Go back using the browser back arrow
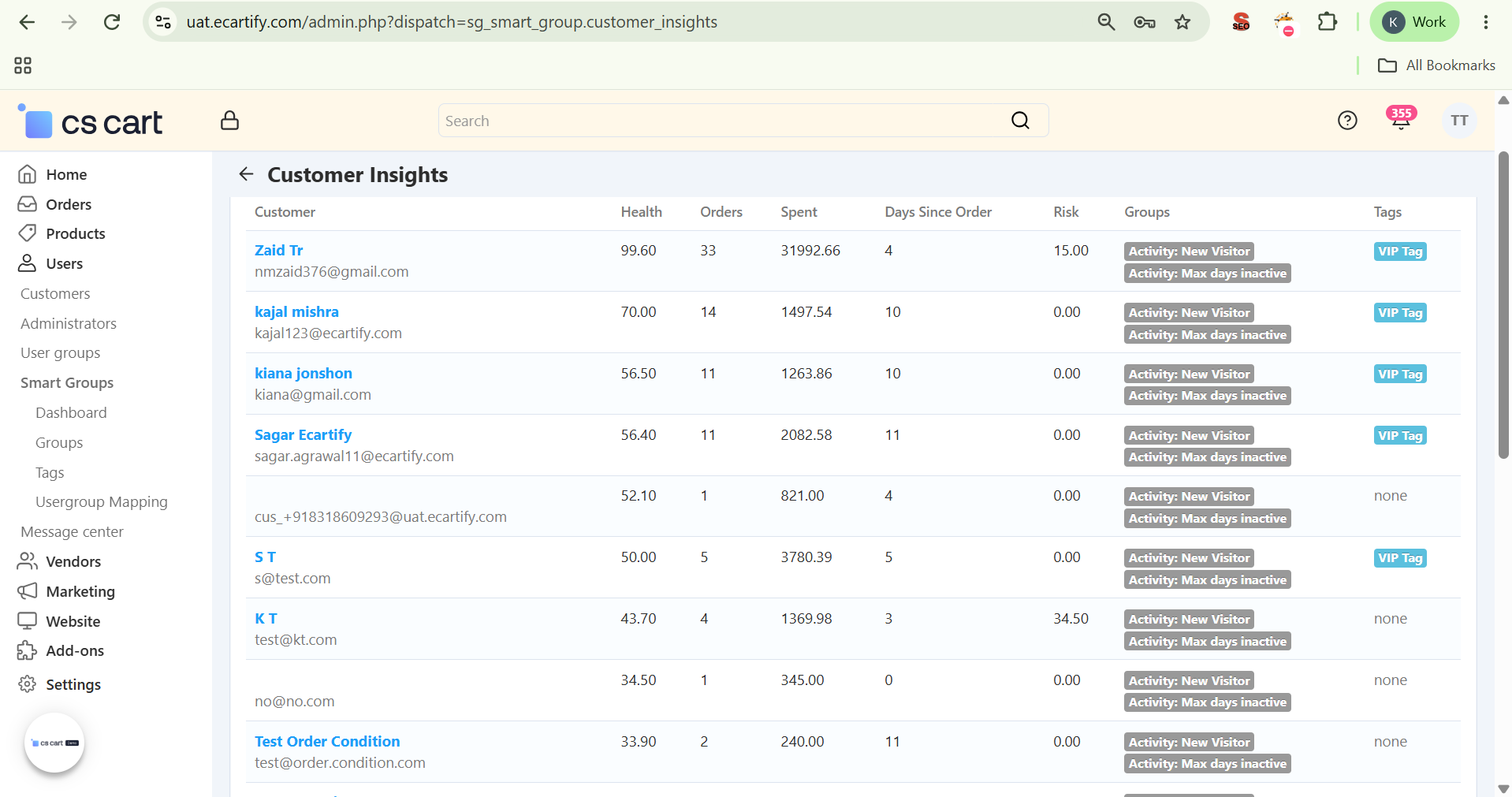Viewport: 1512px width, 797px height. (27, 22)
